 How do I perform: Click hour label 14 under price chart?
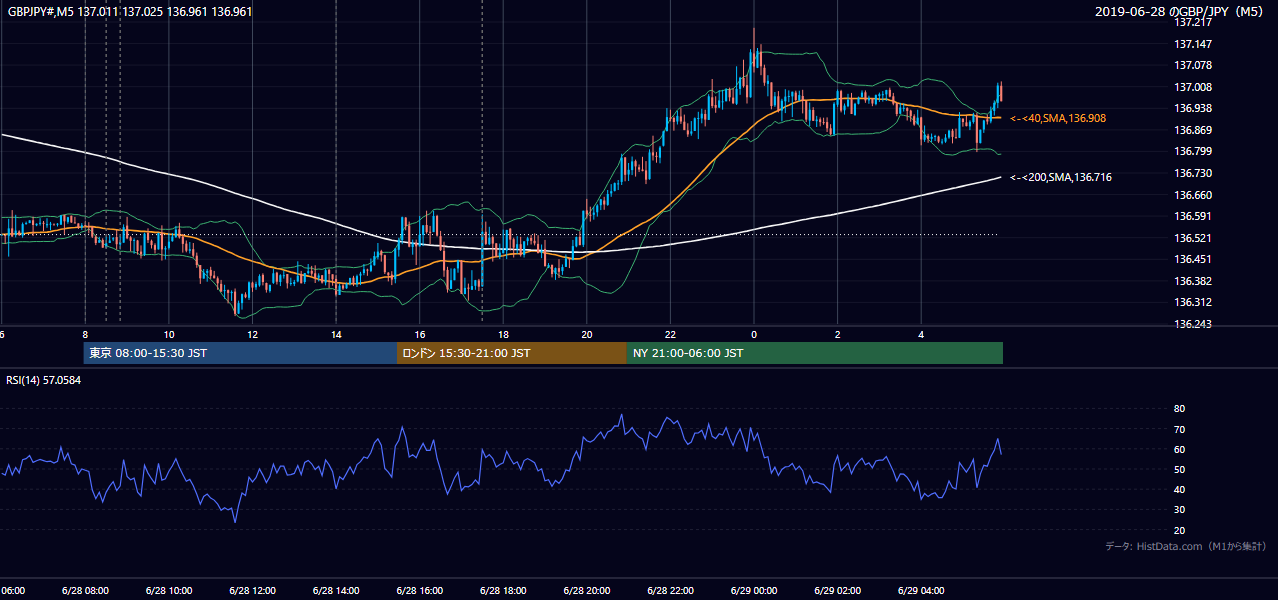tap(336, 335)
